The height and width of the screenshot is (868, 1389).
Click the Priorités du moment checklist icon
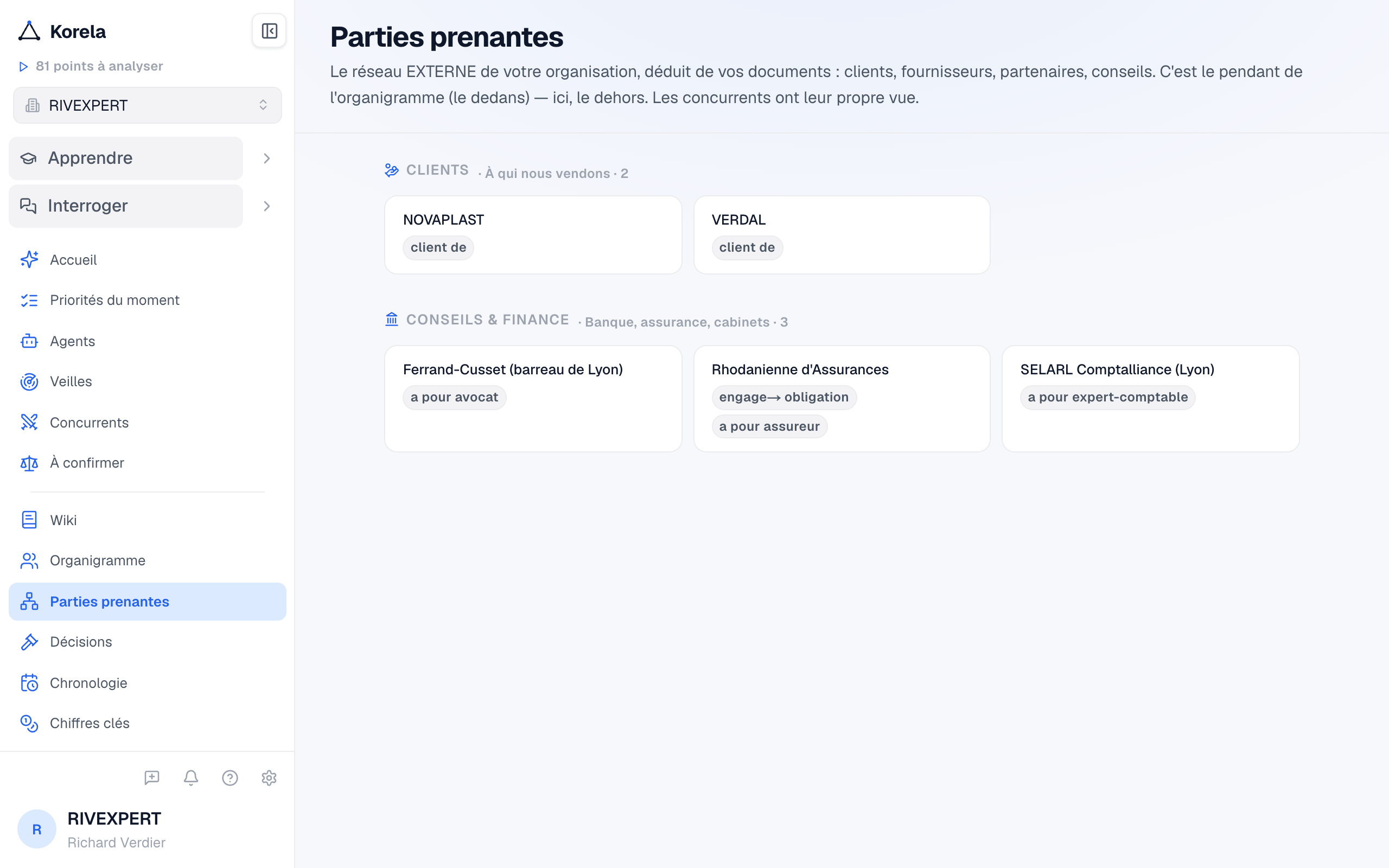click(29, 300)
